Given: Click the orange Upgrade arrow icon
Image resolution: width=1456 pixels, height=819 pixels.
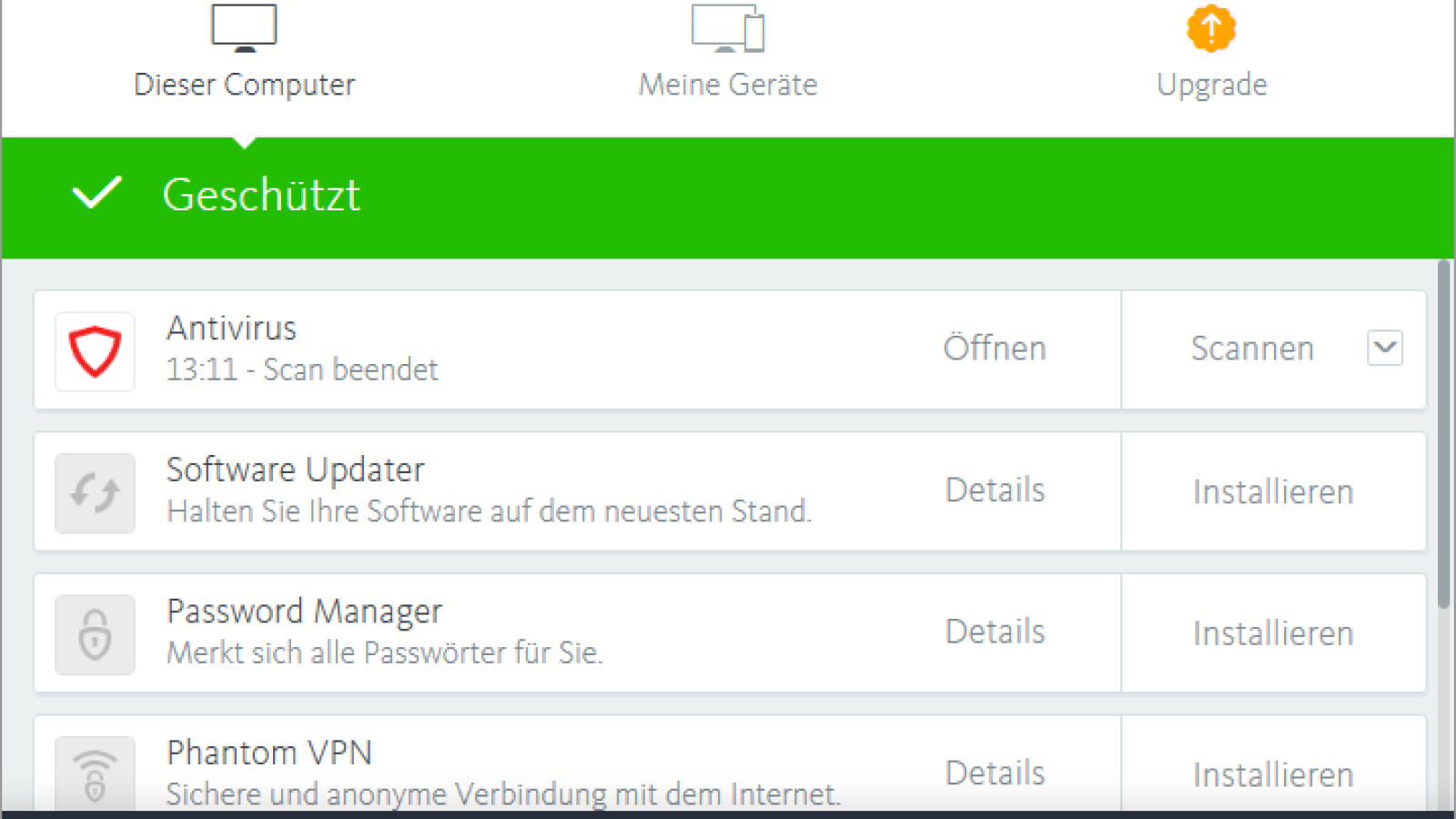Looking at the screenshot, I should [1211, 28].
